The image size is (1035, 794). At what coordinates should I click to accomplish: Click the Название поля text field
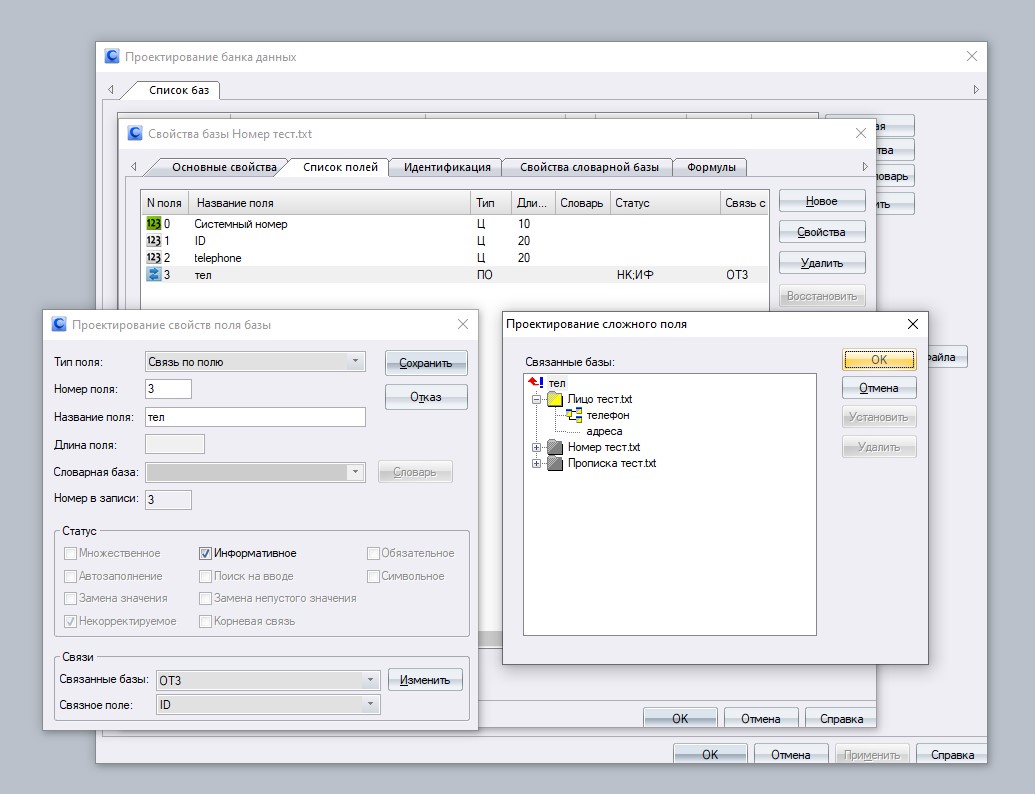coord(255,416)
